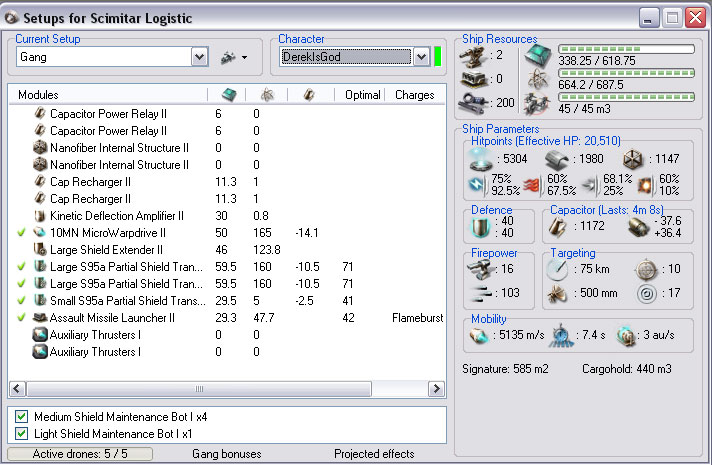
Task: Click the Defence shield tank icon
Action: (480, 227)
